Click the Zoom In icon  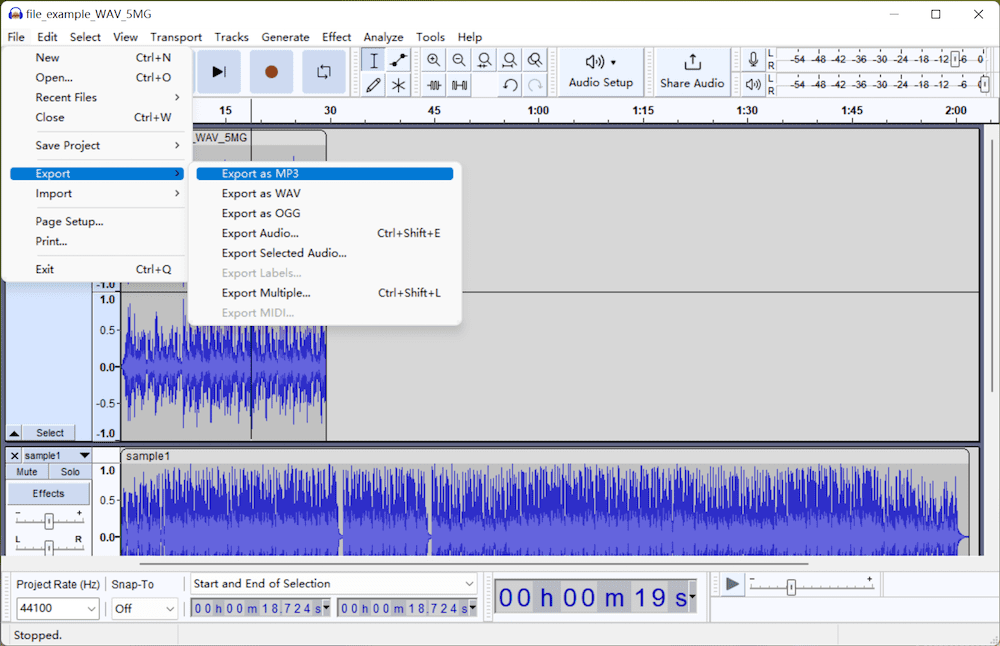[434, 61]
